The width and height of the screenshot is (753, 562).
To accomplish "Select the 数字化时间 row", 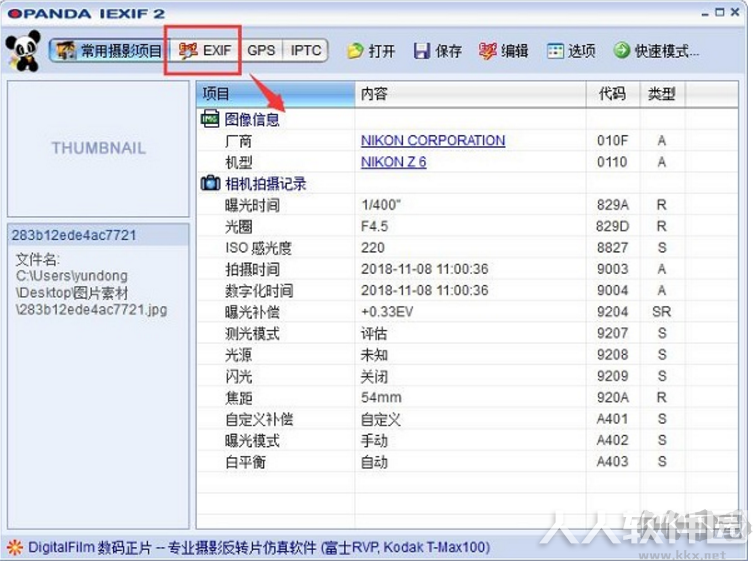I will point(467,291).
